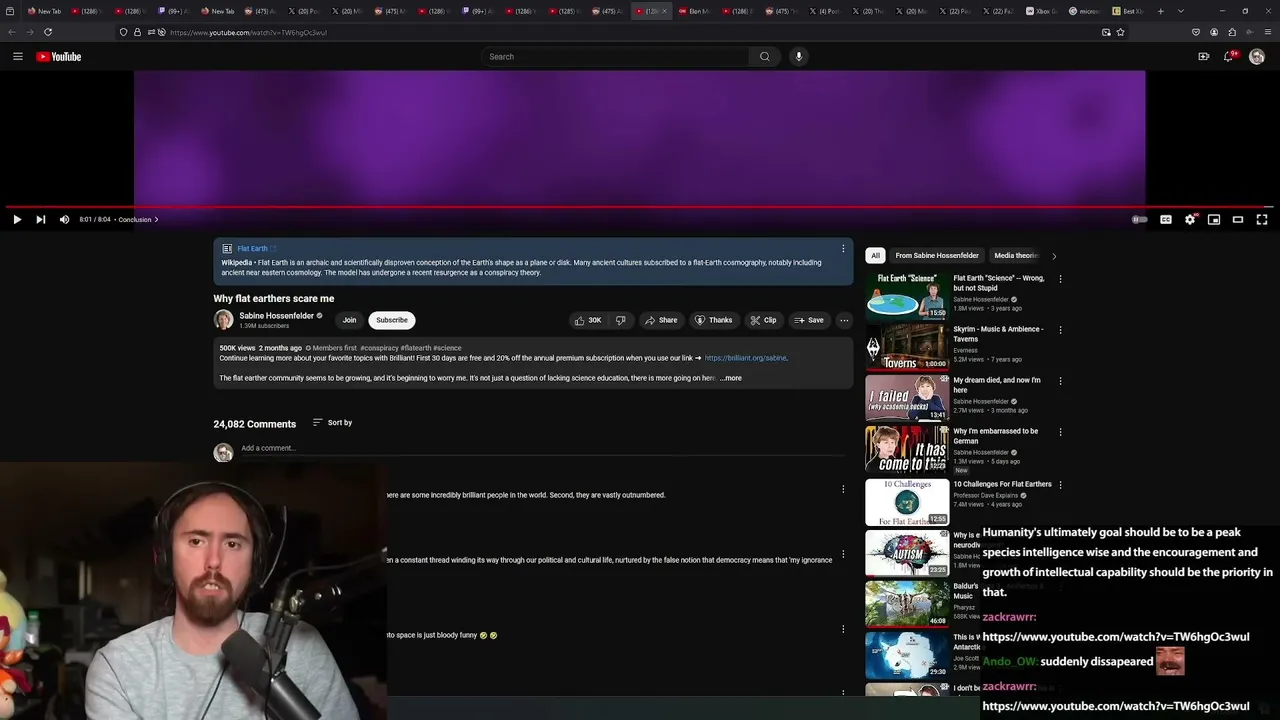Screen dimensions: 1280x720
Task: Select the Media theories chip
Action: coord(1016,255)
